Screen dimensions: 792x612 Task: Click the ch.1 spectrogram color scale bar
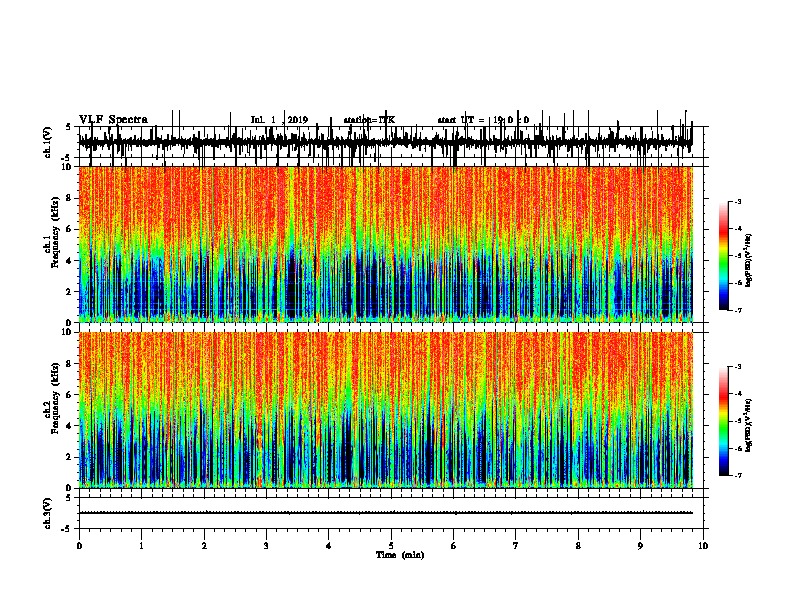(x=724, y=256)
